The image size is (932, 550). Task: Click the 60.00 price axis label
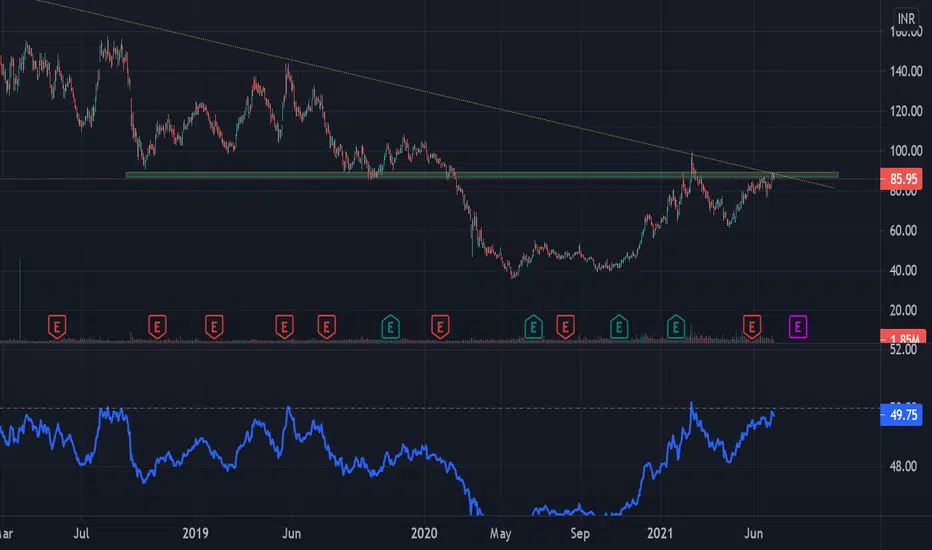point(903,231)
